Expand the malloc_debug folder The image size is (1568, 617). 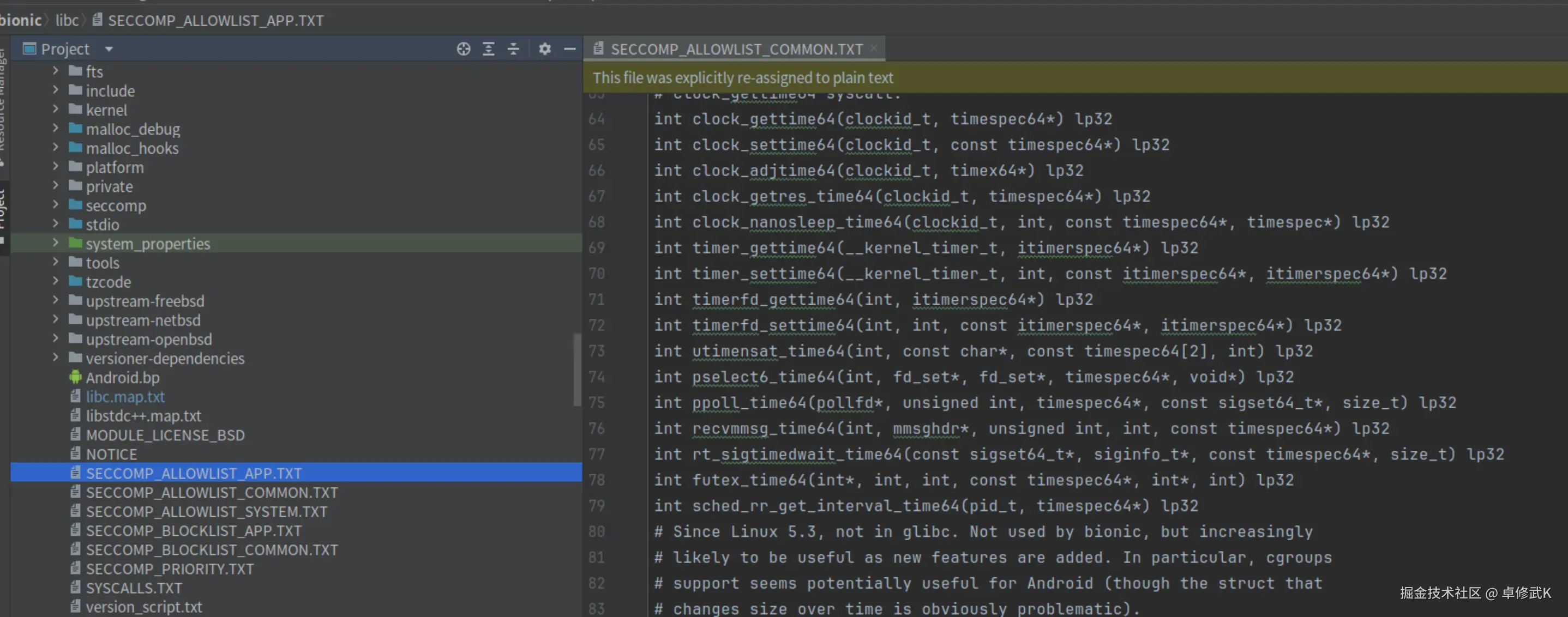point(56,129)
